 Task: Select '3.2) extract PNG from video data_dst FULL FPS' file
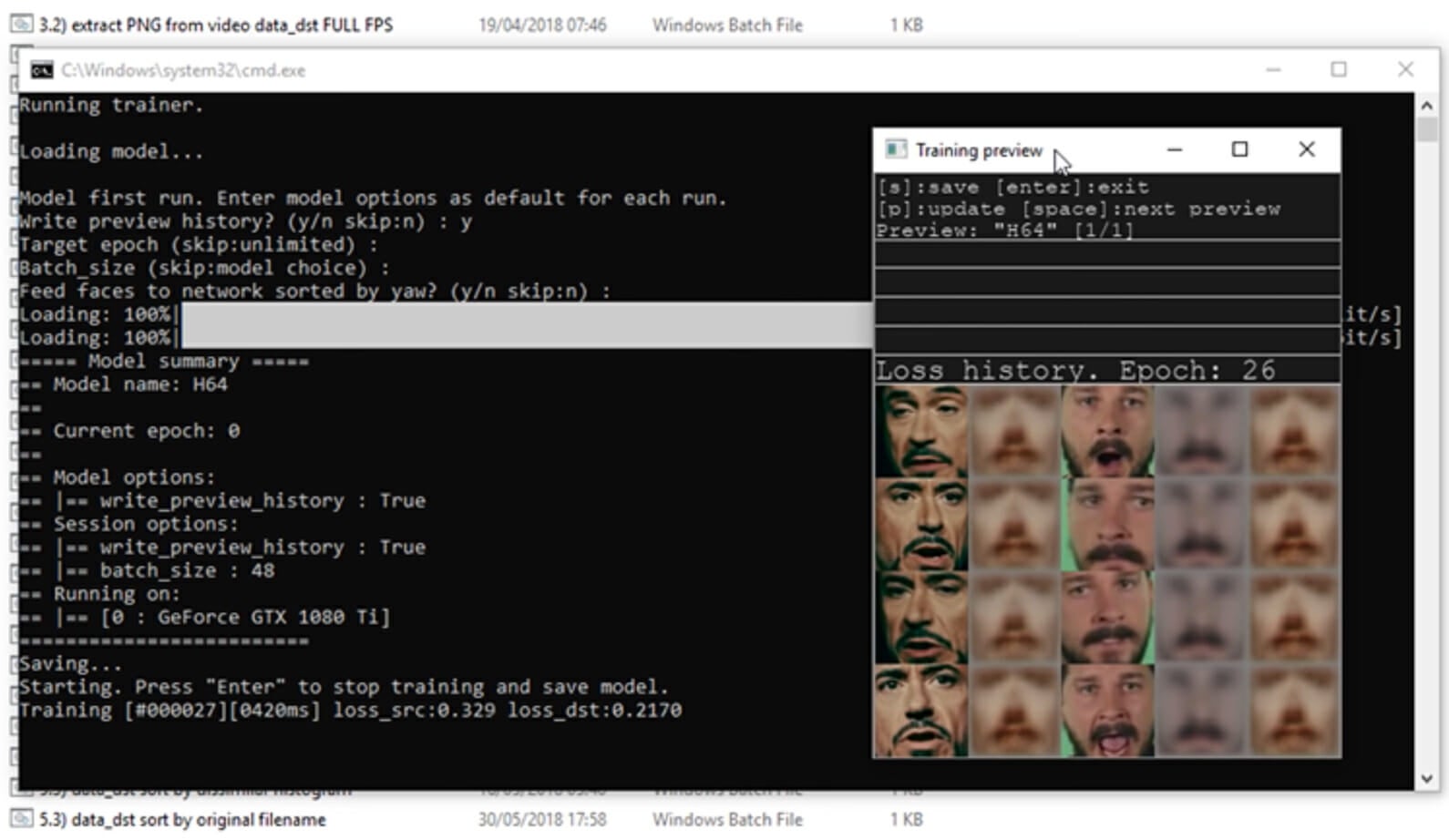pos(215,25)
